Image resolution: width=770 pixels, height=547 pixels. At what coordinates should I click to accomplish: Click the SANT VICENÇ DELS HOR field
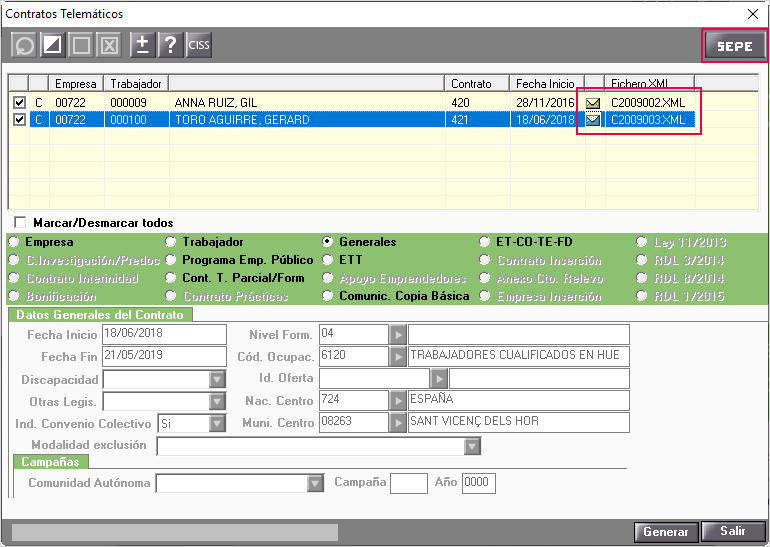pyautogui.click(x=519, y=422)
